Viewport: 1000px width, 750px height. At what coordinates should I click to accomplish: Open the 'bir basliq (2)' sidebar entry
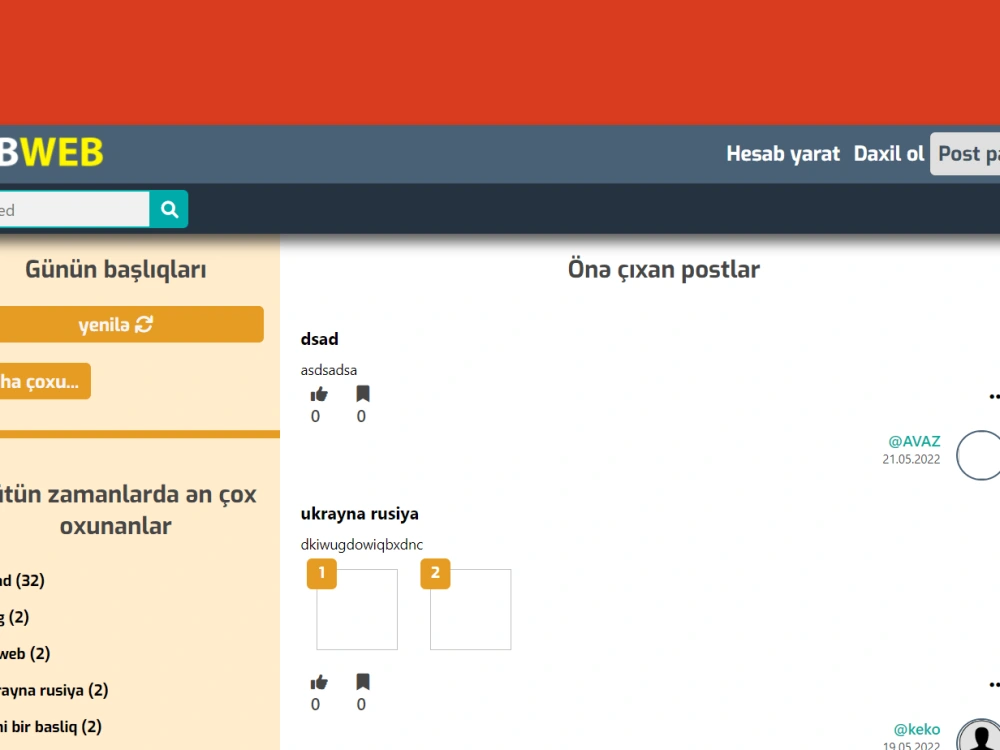pyautogui.click(x=50, y=726)
